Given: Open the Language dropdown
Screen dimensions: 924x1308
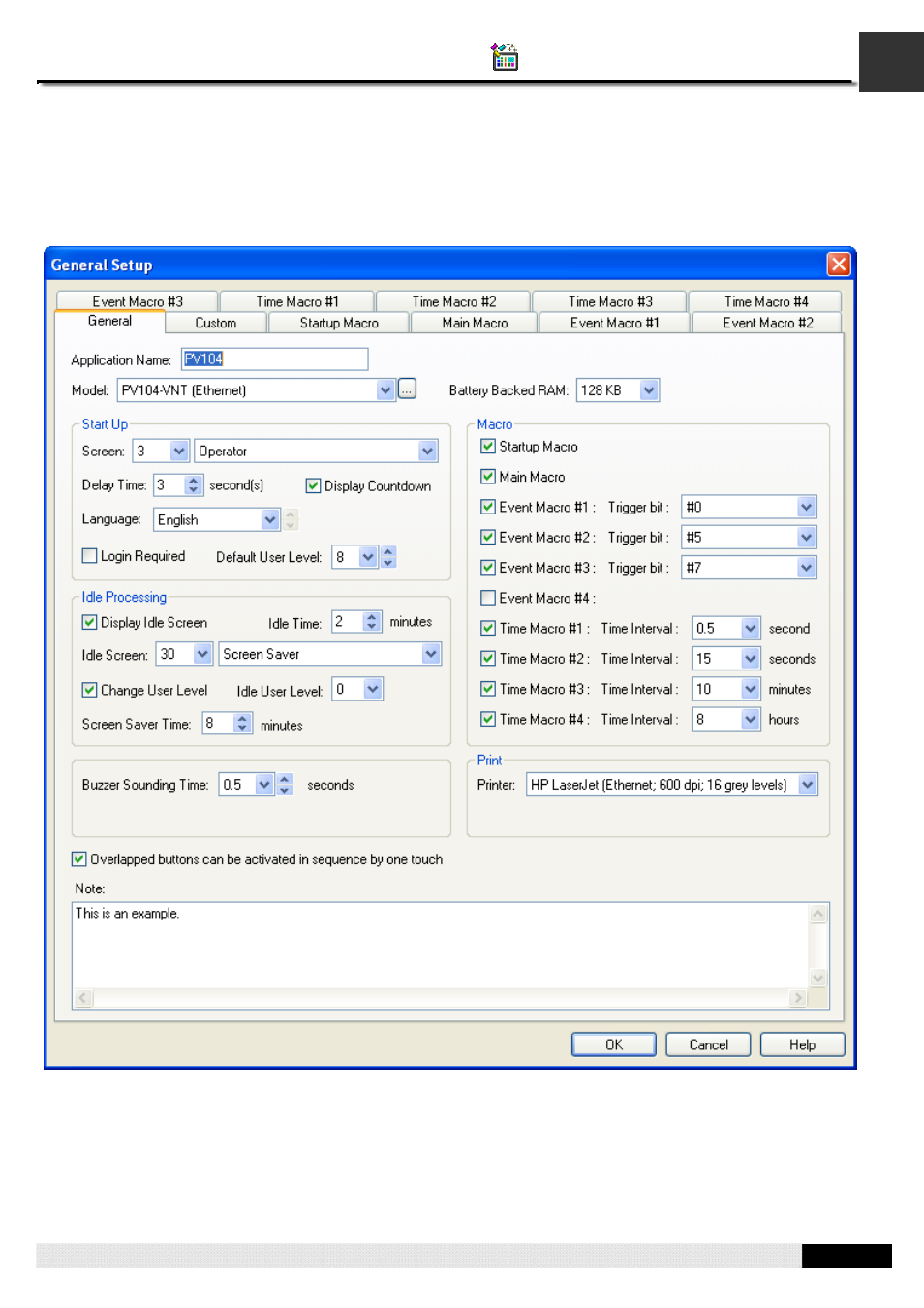Looking at the screenshot, I should click(270, 519).
